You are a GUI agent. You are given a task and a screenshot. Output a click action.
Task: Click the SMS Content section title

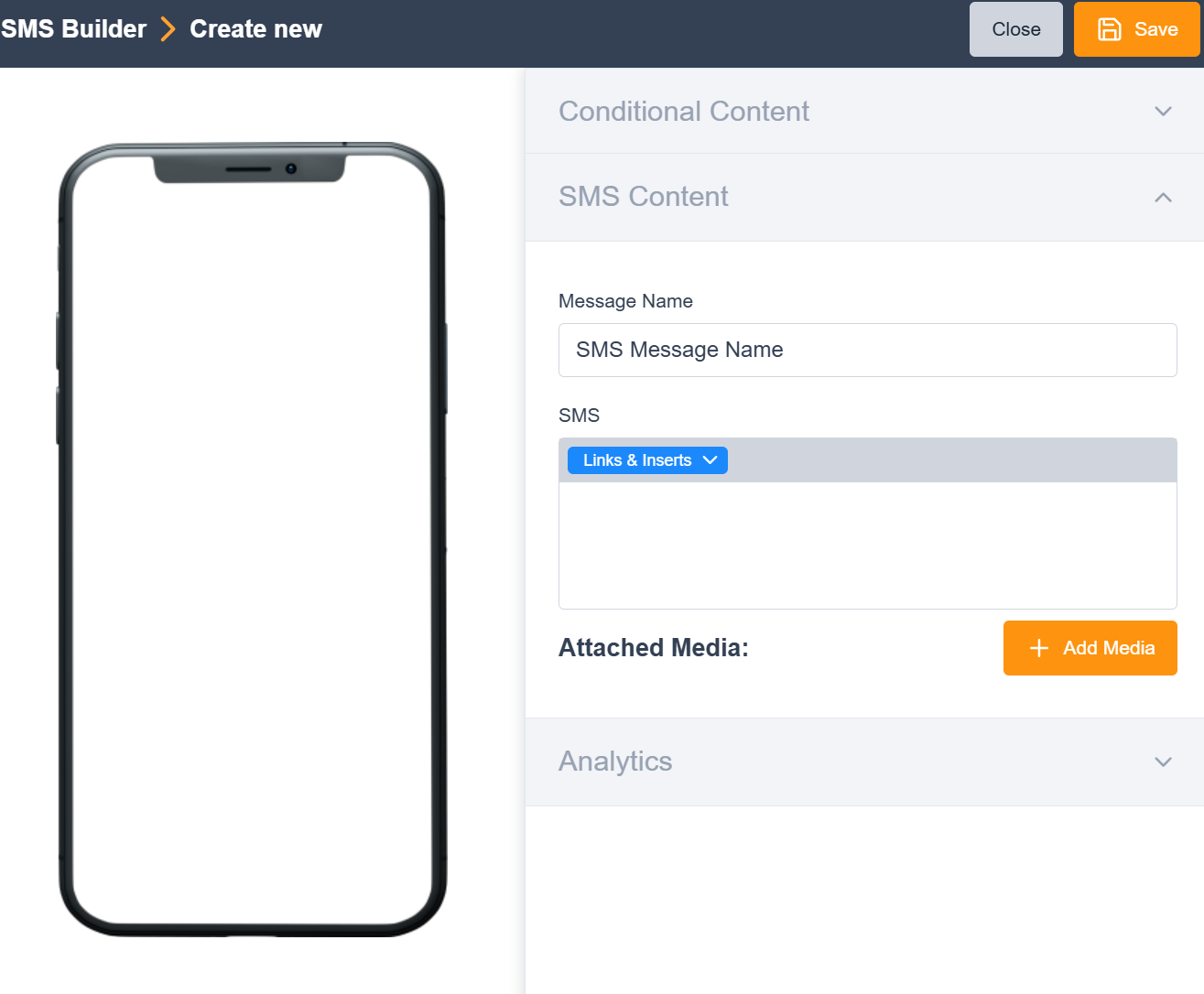point(644,197)
